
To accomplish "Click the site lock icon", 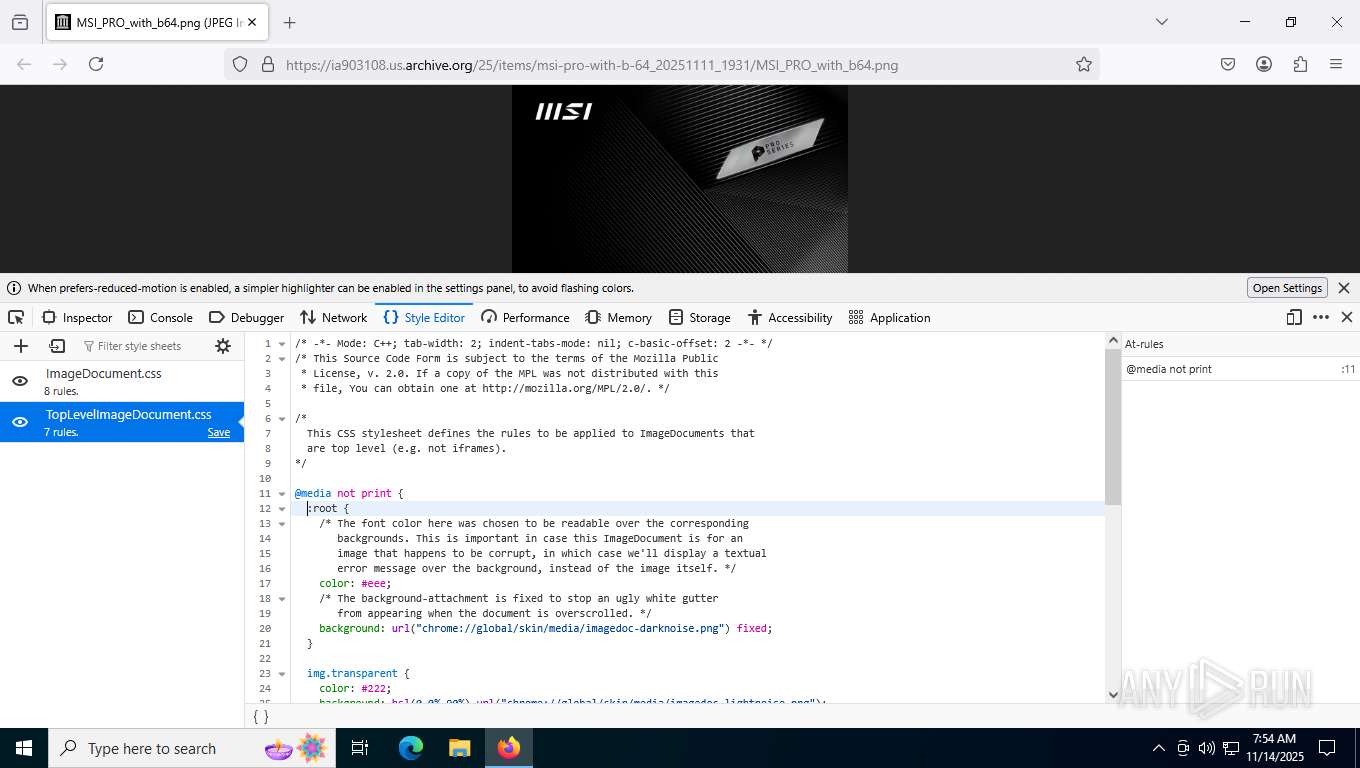I will pos(267,64).
